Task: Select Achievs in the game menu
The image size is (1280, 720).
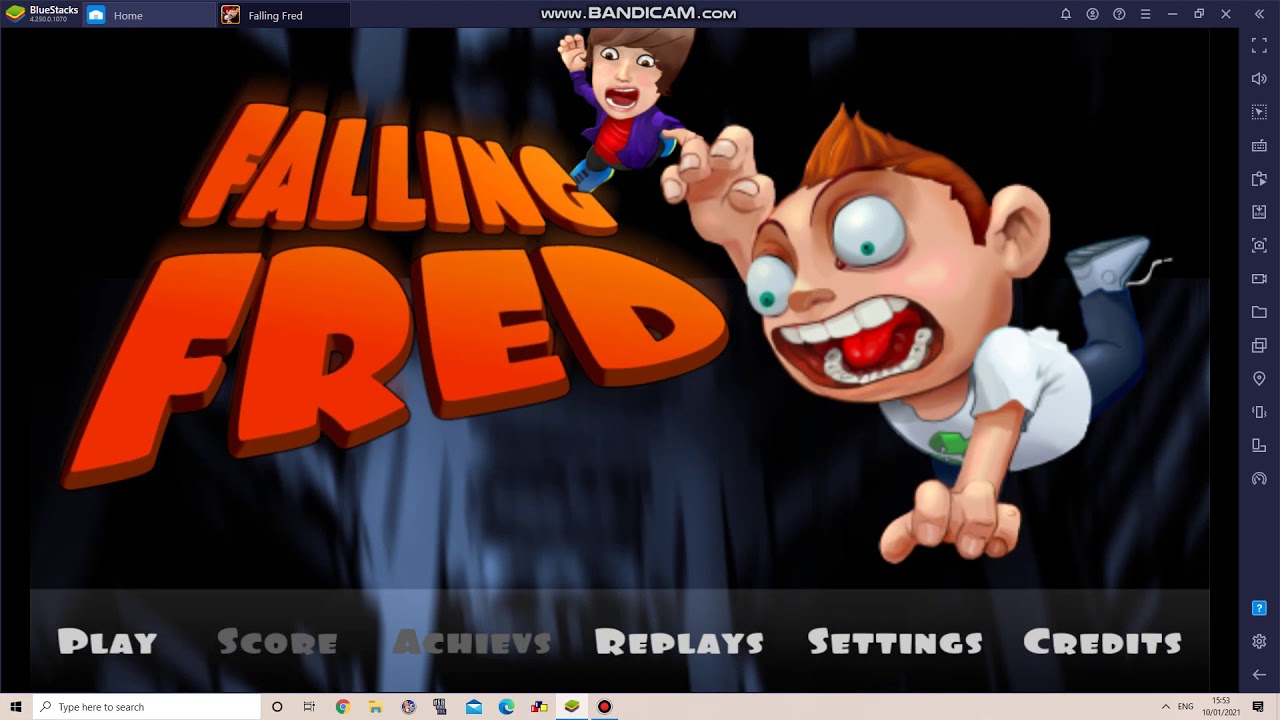Action: point(472,642)
